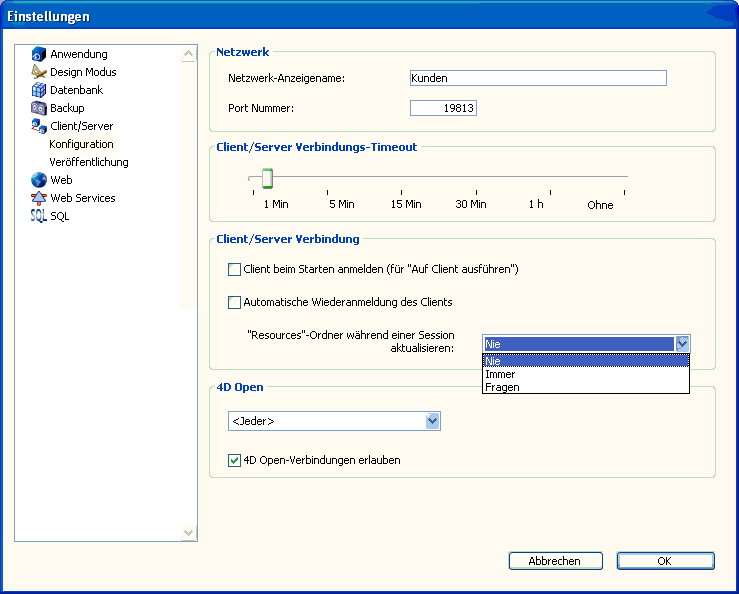Select the Design Modus pencil icon
This screenshot has width=739, height=594.
coord(39,72)
